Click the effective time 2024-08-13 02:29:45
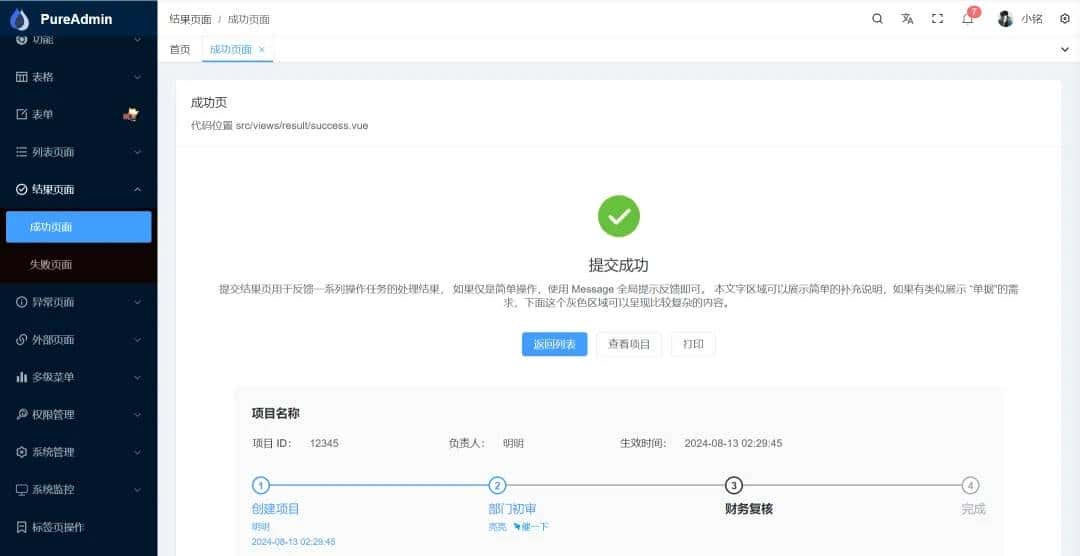Viewport: 1080px width, 556px height. click(x=733, y=444)
